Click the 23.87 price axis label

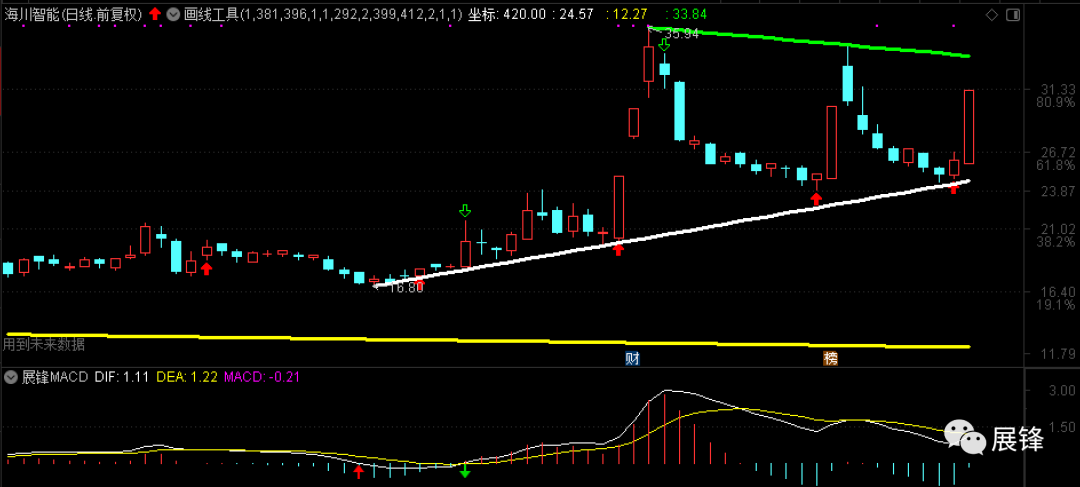[1059, 190]
